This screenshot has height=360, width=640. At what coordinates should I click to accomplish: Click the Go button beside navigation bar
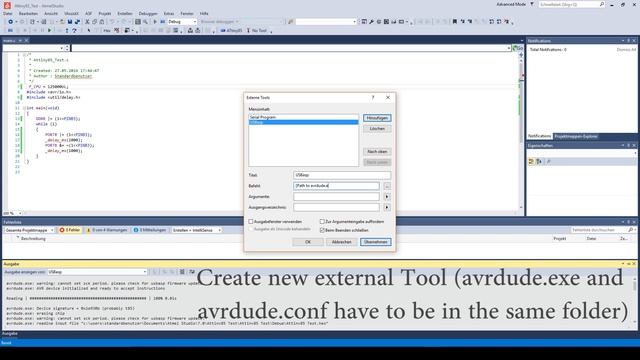pos(518,48)
